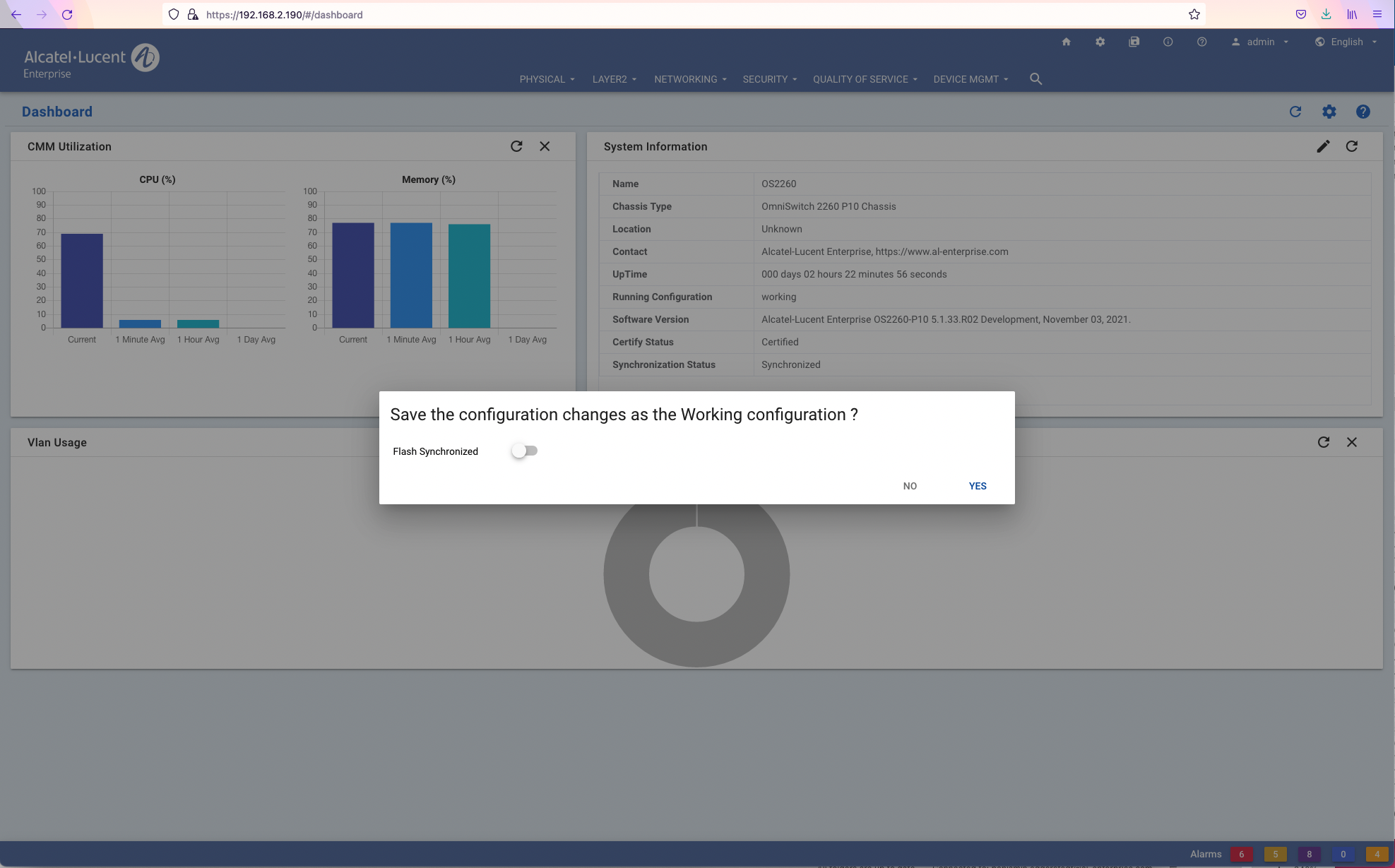The height and width of the screenshot is (868, 1395).
Task: Close the CMM Utilization widget
Action: point(545,146)
